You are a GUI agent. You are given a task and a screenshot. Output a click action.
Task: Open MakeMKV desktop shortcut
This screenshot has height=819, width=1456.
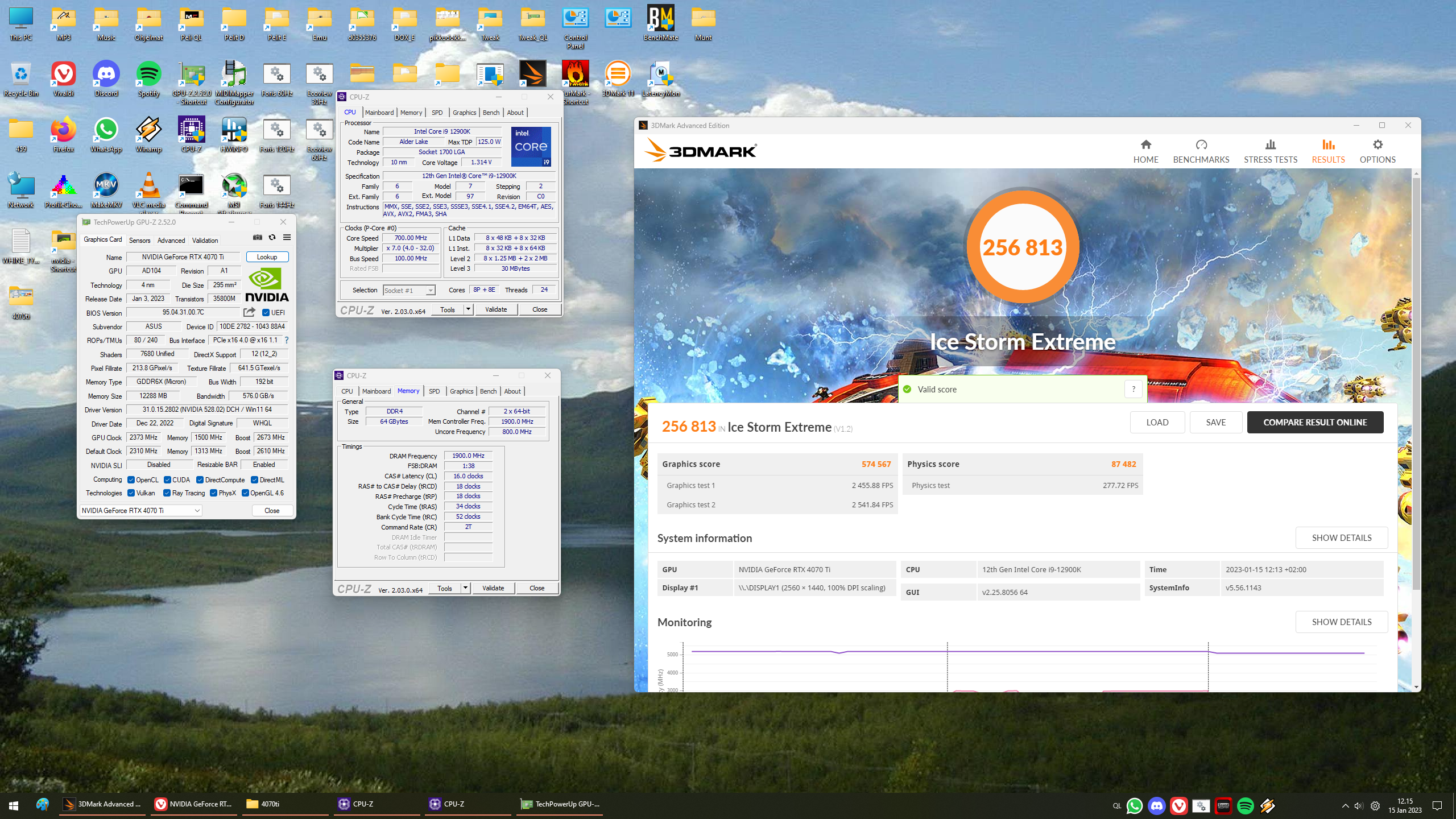click(x=106, y=191)
